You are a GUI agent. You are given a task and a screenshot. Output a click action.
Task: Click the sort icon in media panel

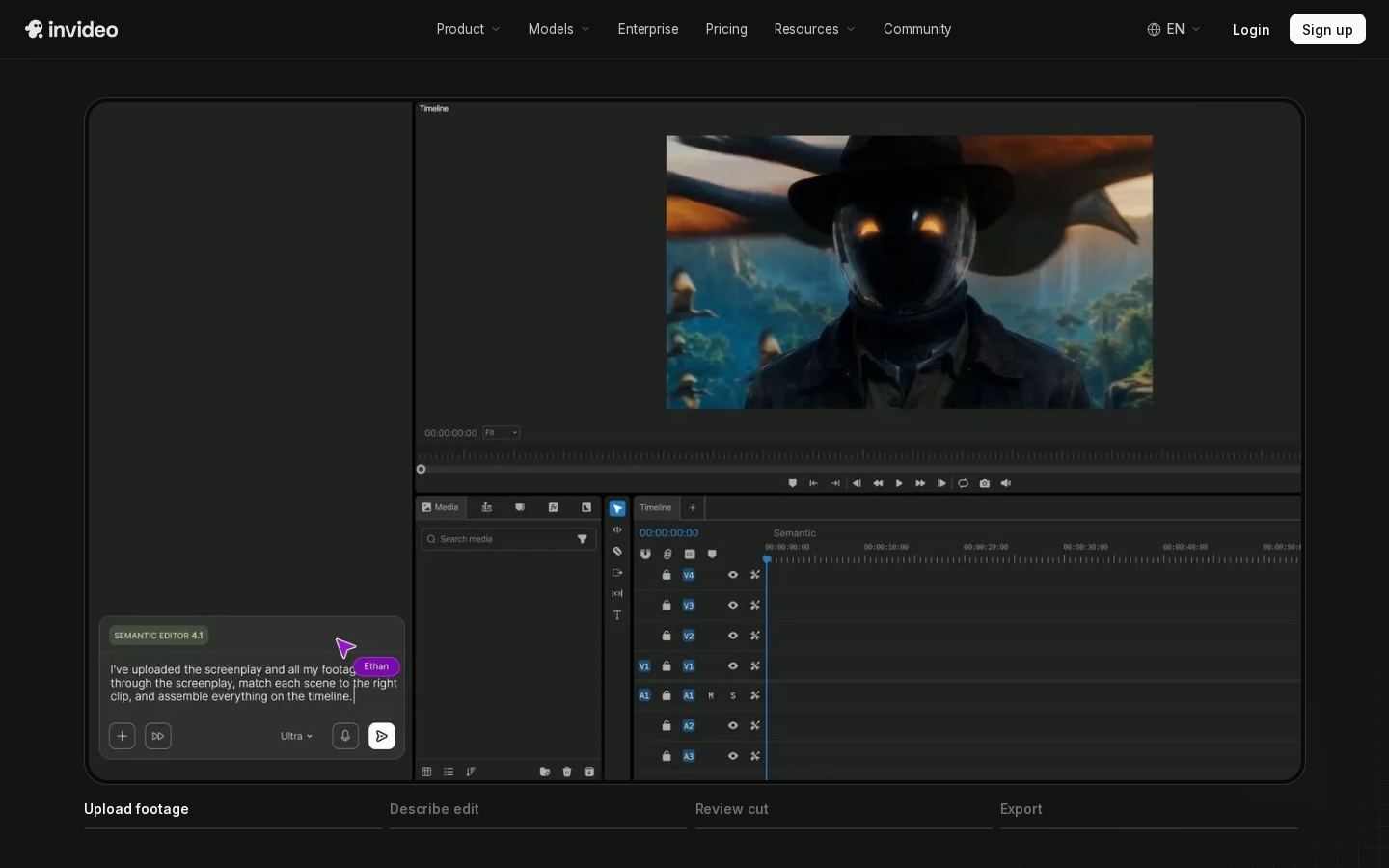pyautogui.click(x=471, y=772)
